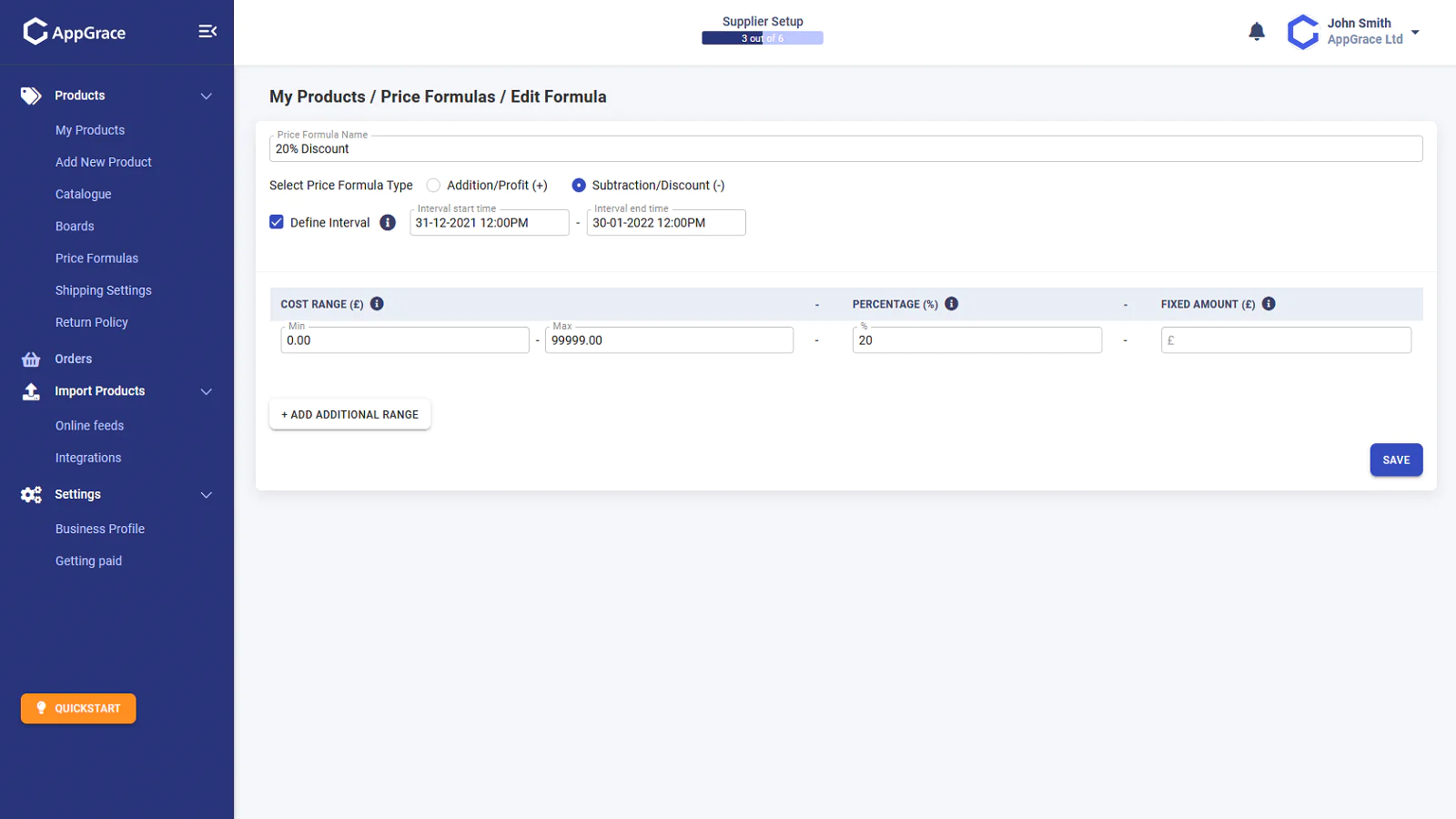Collapse sidebar with the menu toggle icon
This screenshot has width=1456, height=819.
point(207,32)
